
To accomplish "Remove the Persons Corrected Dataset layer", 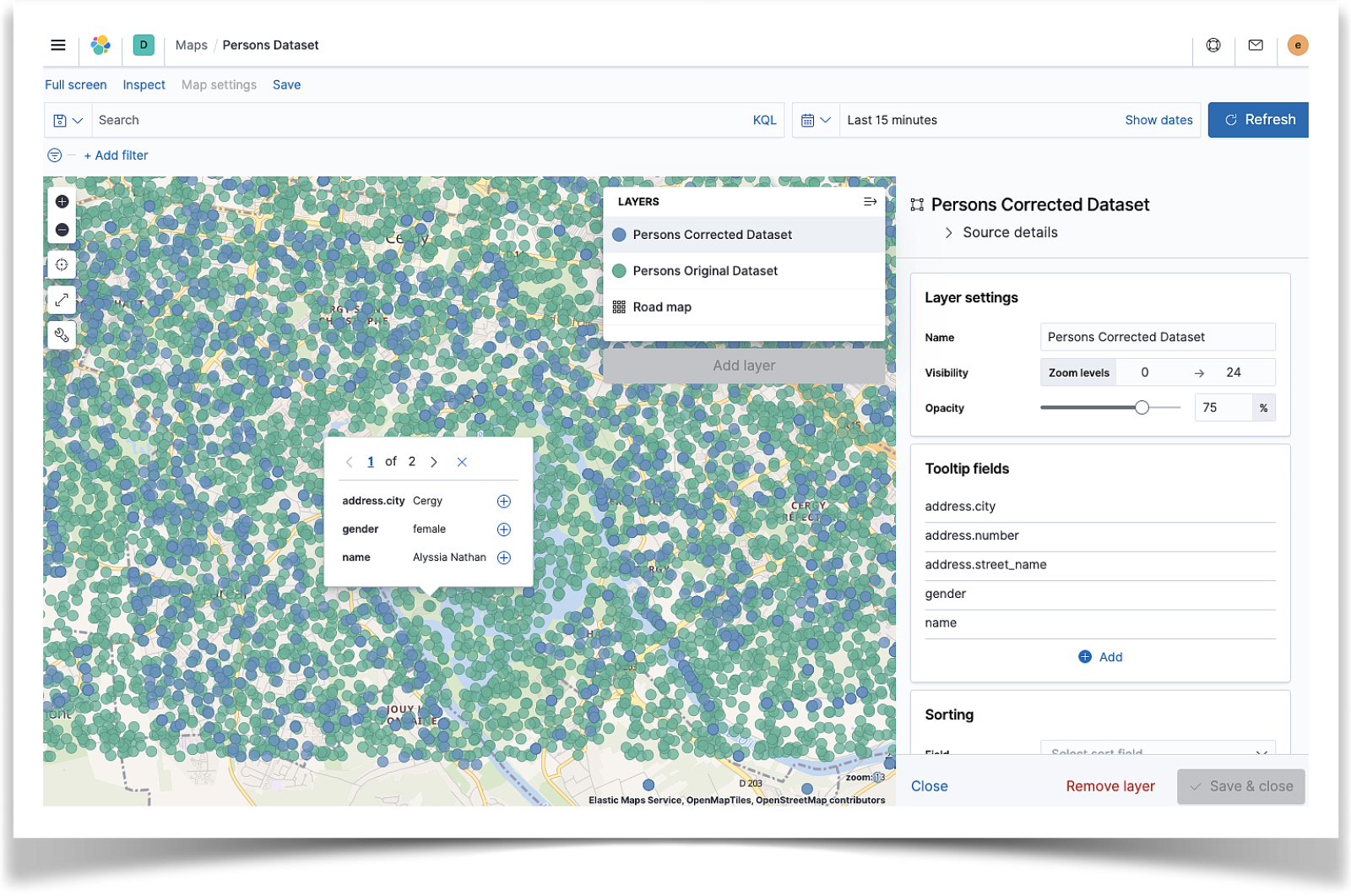I will [x=1110, y=786].
